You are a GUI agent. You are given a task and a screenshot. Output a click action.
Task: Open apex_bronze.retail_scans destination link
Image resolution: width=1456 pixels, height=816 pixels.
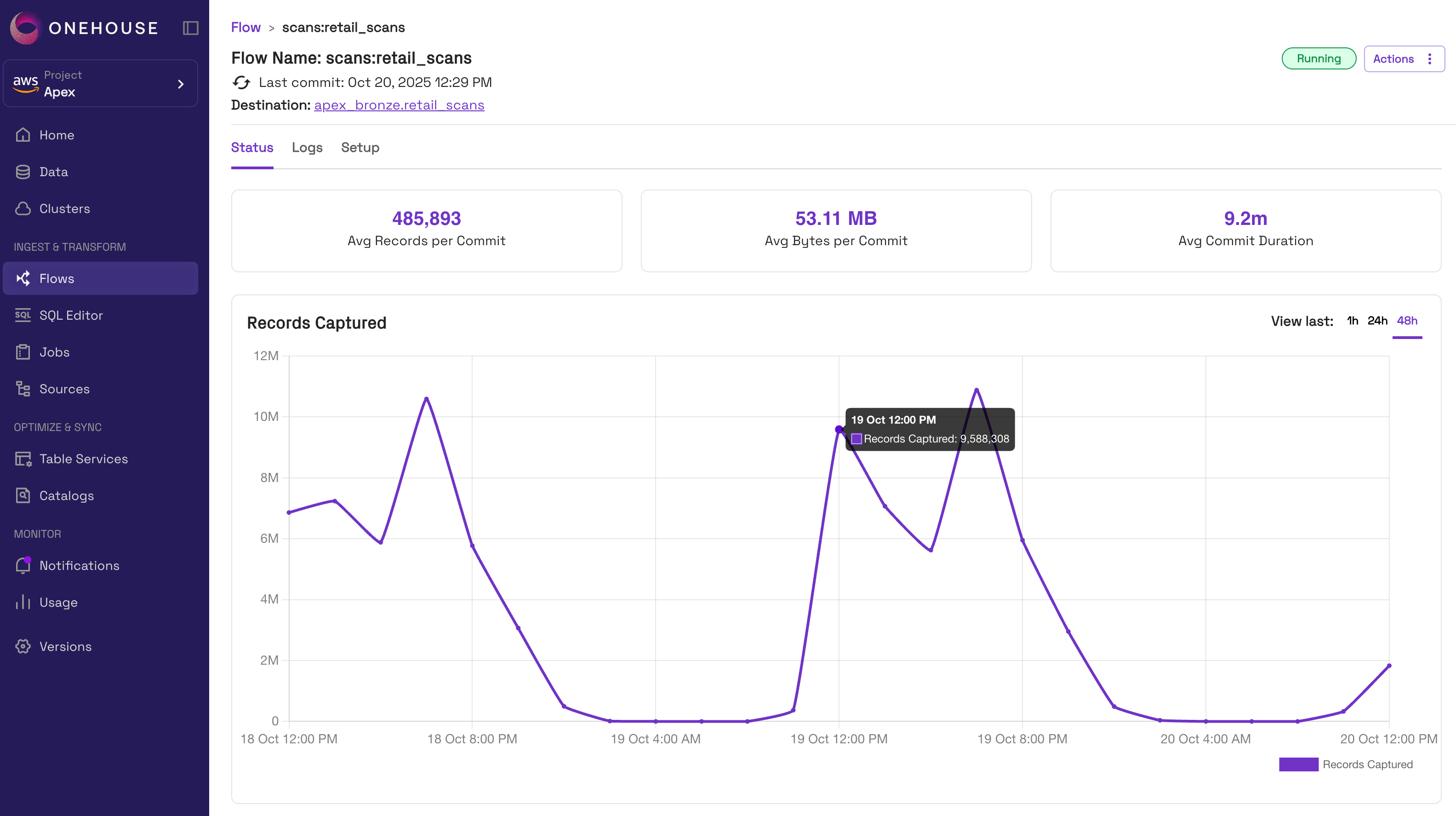pos(399,105)
